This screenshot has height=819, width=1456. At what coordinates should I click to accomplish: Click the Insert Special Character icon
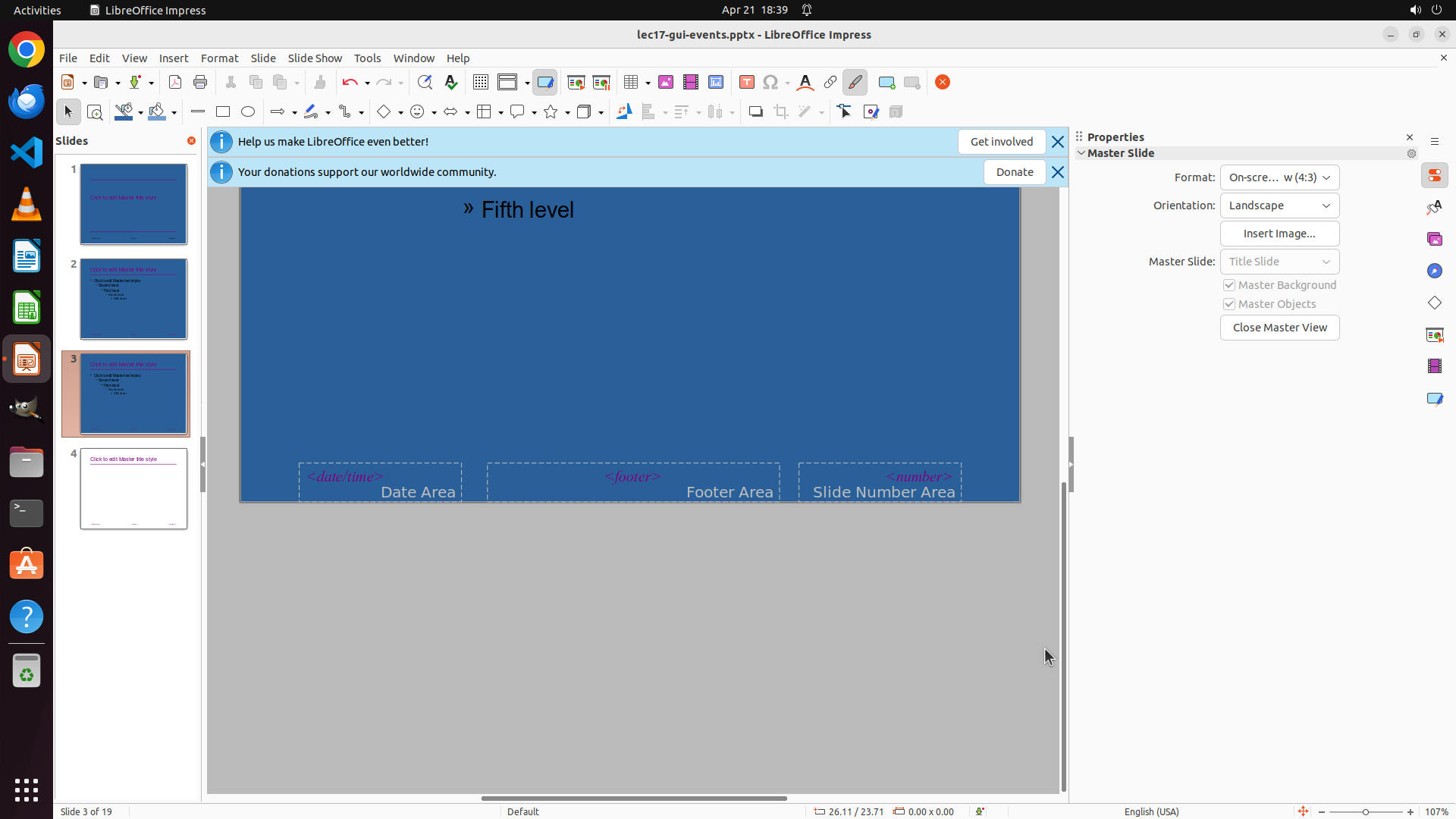point(770,83)
